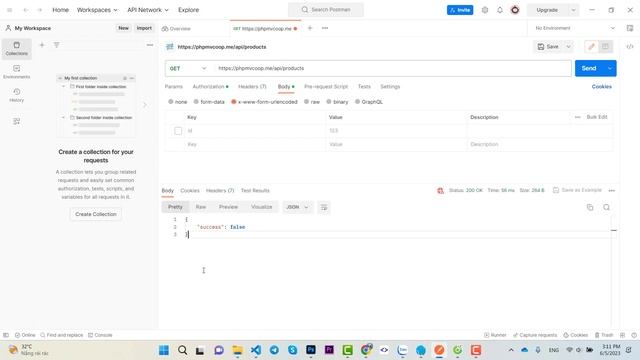Screen dimensions: 640x360
Task: Open the configure workspace sidebar icon
Action: [x=16, y=121]
